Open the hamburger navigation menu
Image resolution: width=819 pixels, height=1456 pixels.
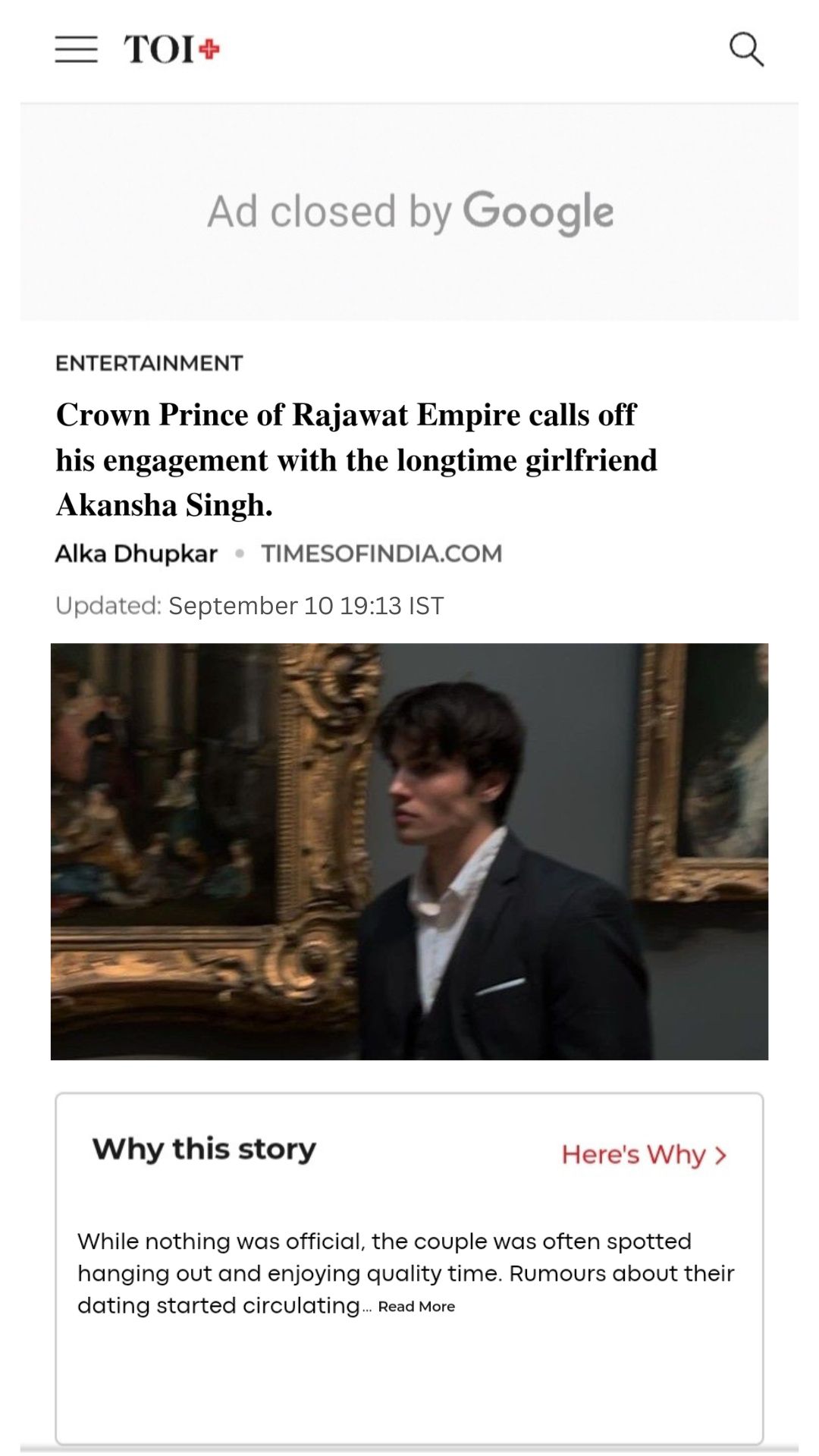[76, 49]
